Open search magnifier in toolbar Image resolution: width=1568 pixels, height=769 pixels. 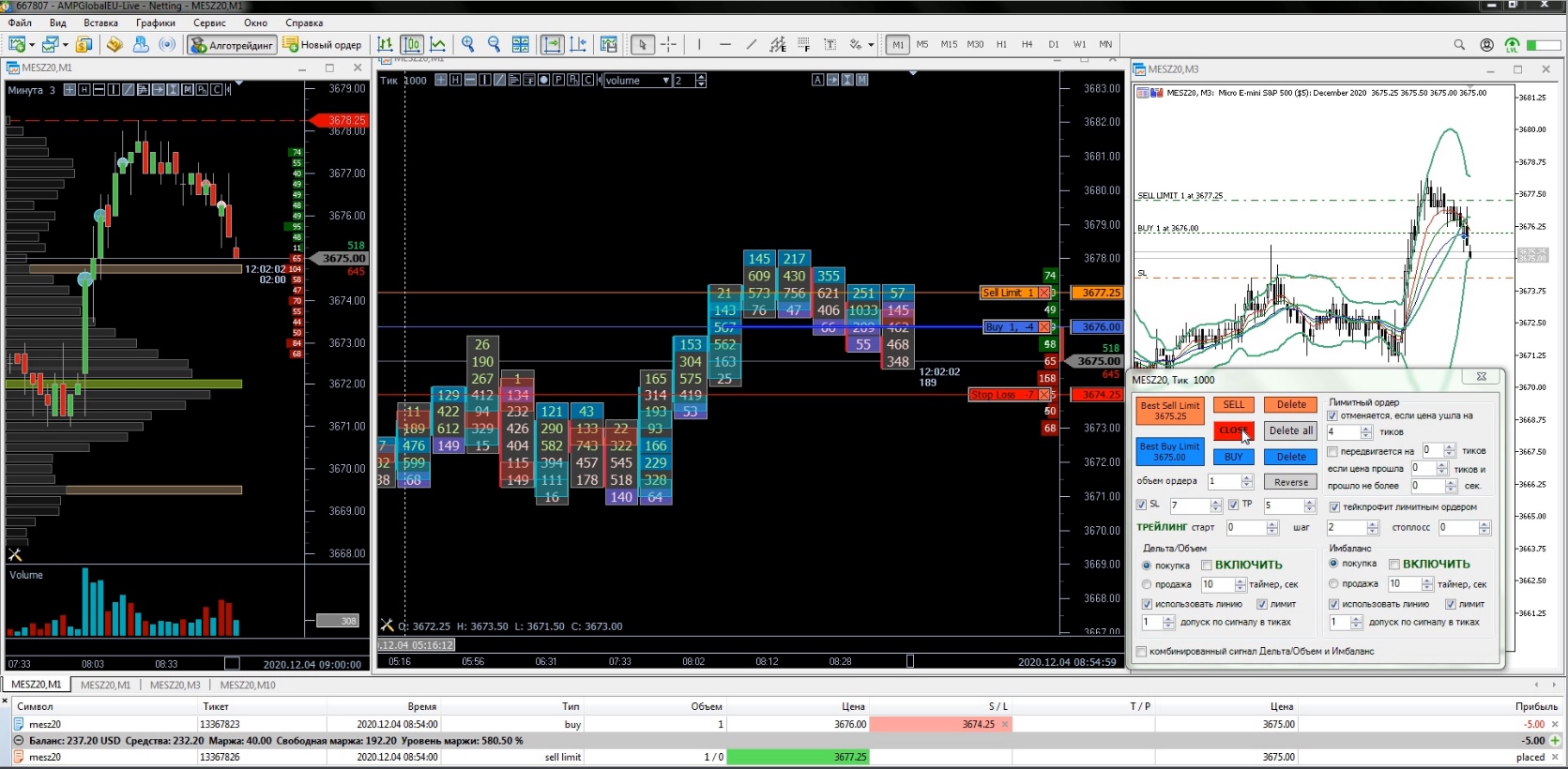point(1459,44)
